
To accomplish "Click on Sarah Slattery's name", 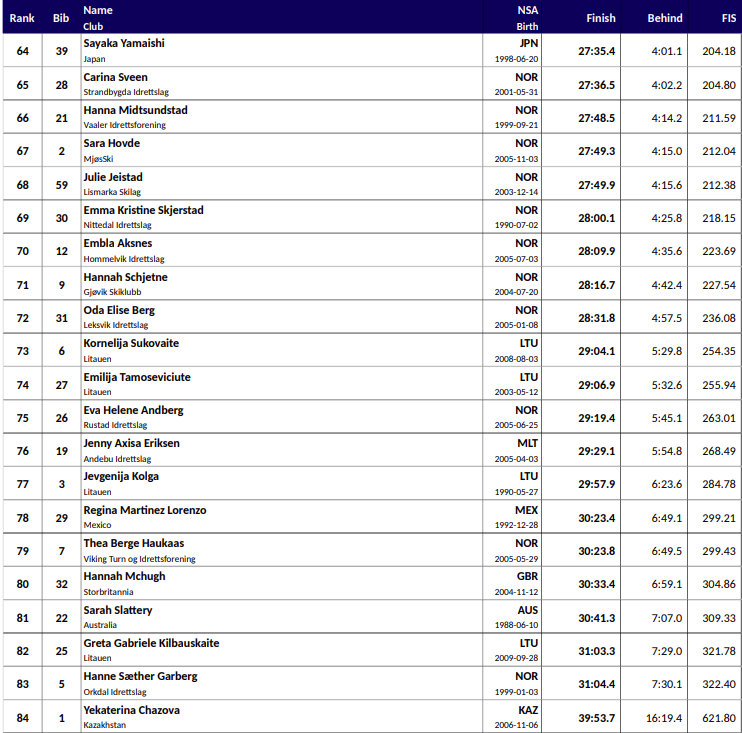I will click(x=118, y=610).
